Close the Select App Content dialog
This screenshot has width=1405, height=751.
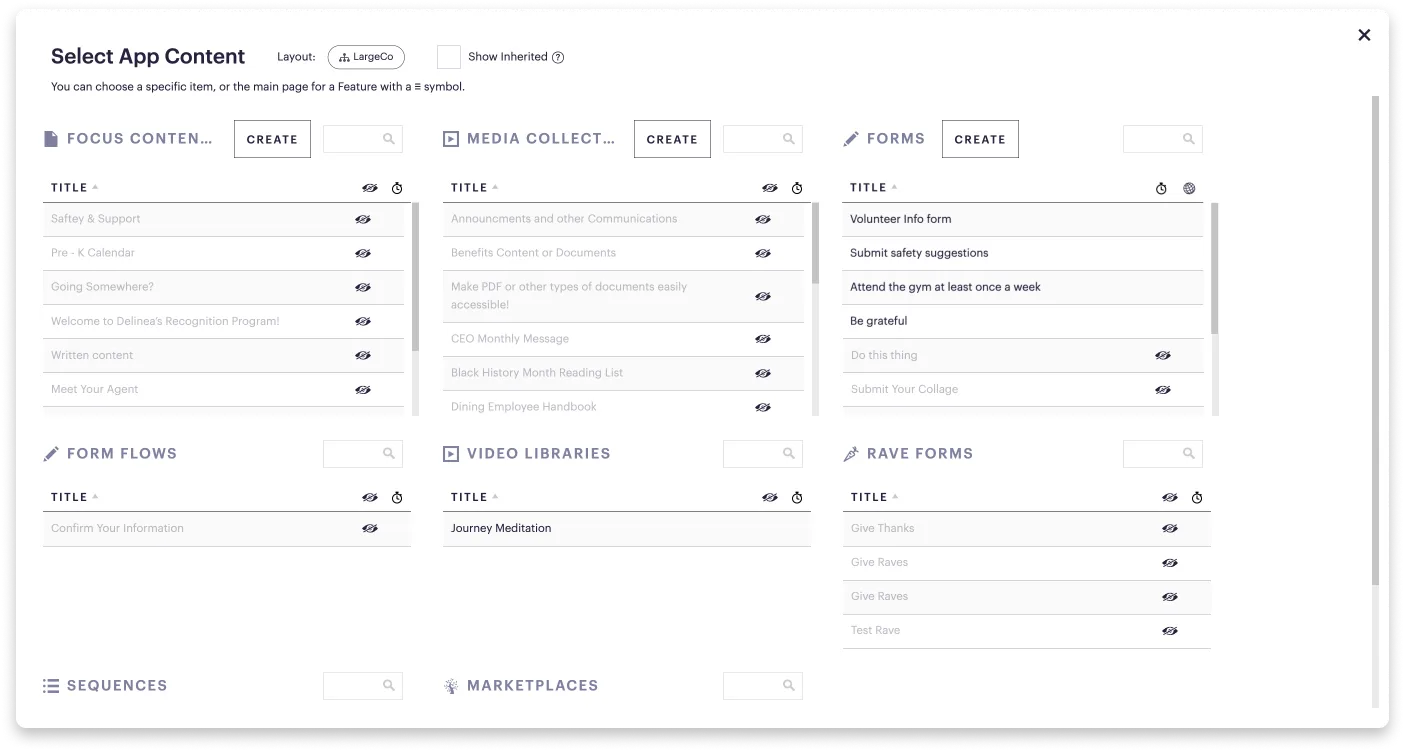[x=1364, y=35]
